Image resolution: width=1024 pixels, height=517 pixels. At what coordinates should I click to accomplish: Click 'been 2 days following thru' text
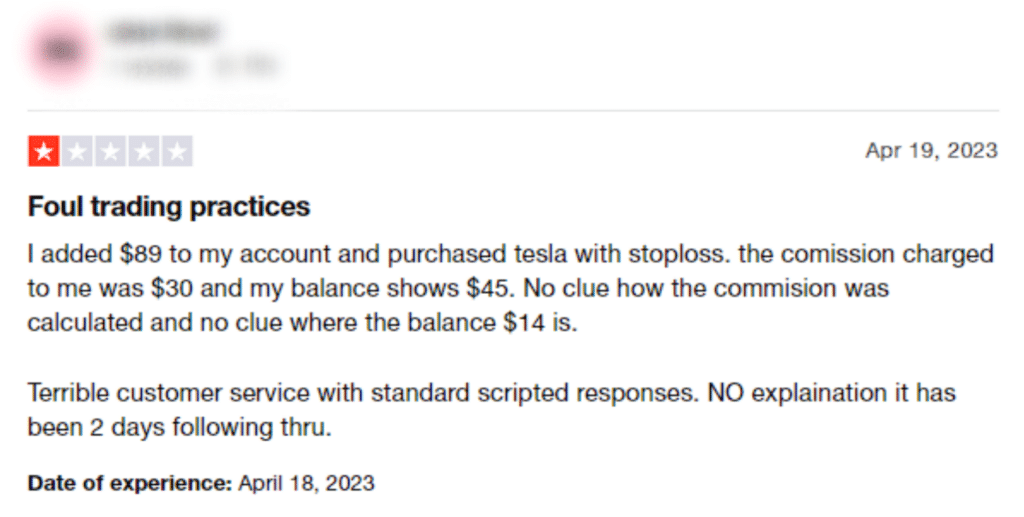[180, 428]
